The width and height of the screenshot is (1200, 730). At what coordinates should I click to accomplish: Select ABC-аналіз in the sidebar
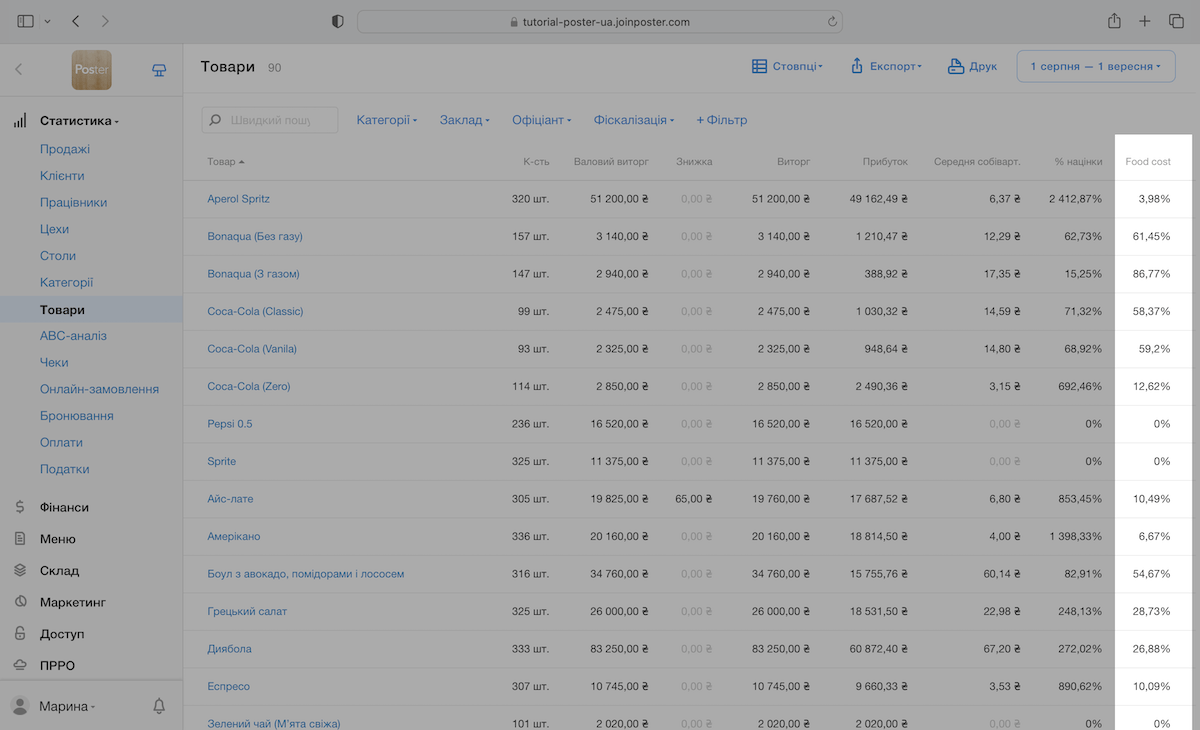pos(73,336)
